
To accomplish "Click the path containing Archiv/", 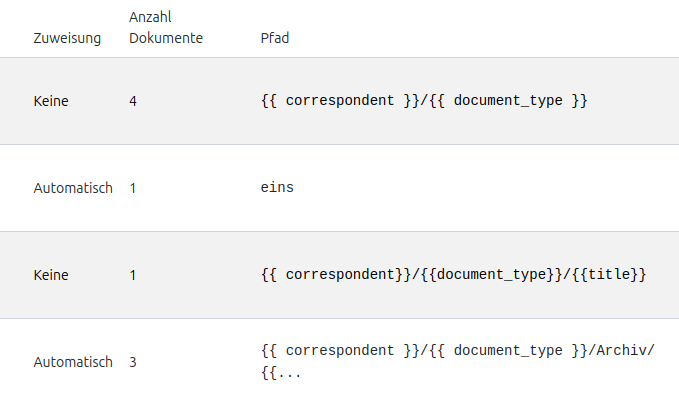I will click(x=457, y=351).
